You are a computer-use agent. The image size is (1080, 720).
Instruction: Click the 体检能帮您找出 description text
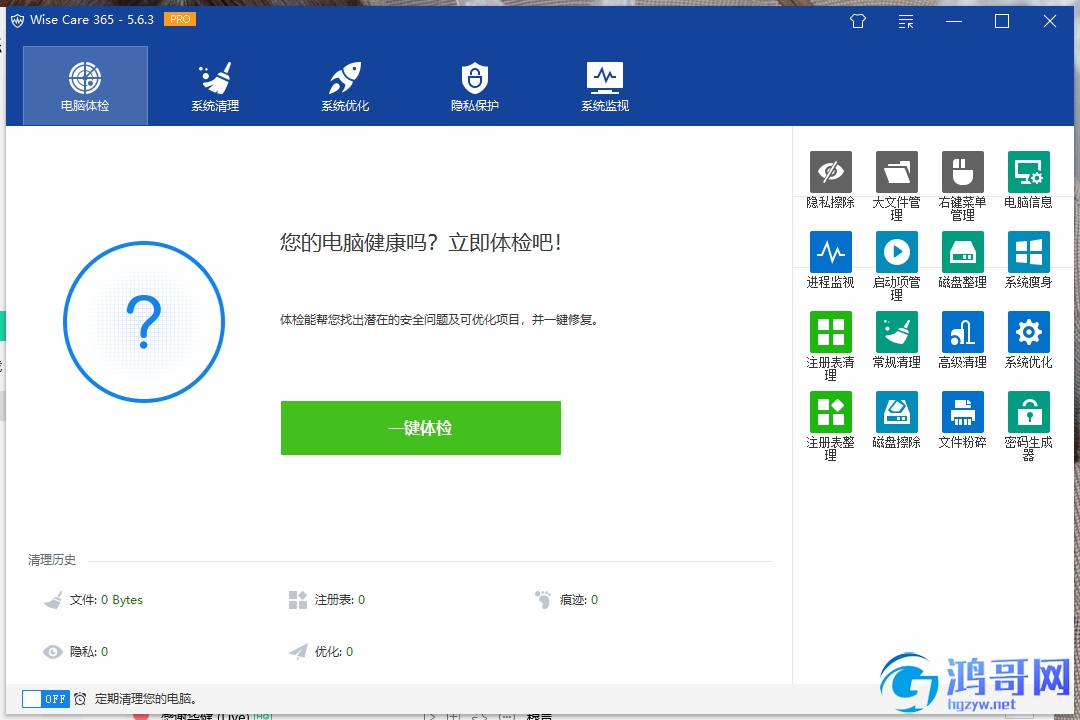(x=439, y=320)
